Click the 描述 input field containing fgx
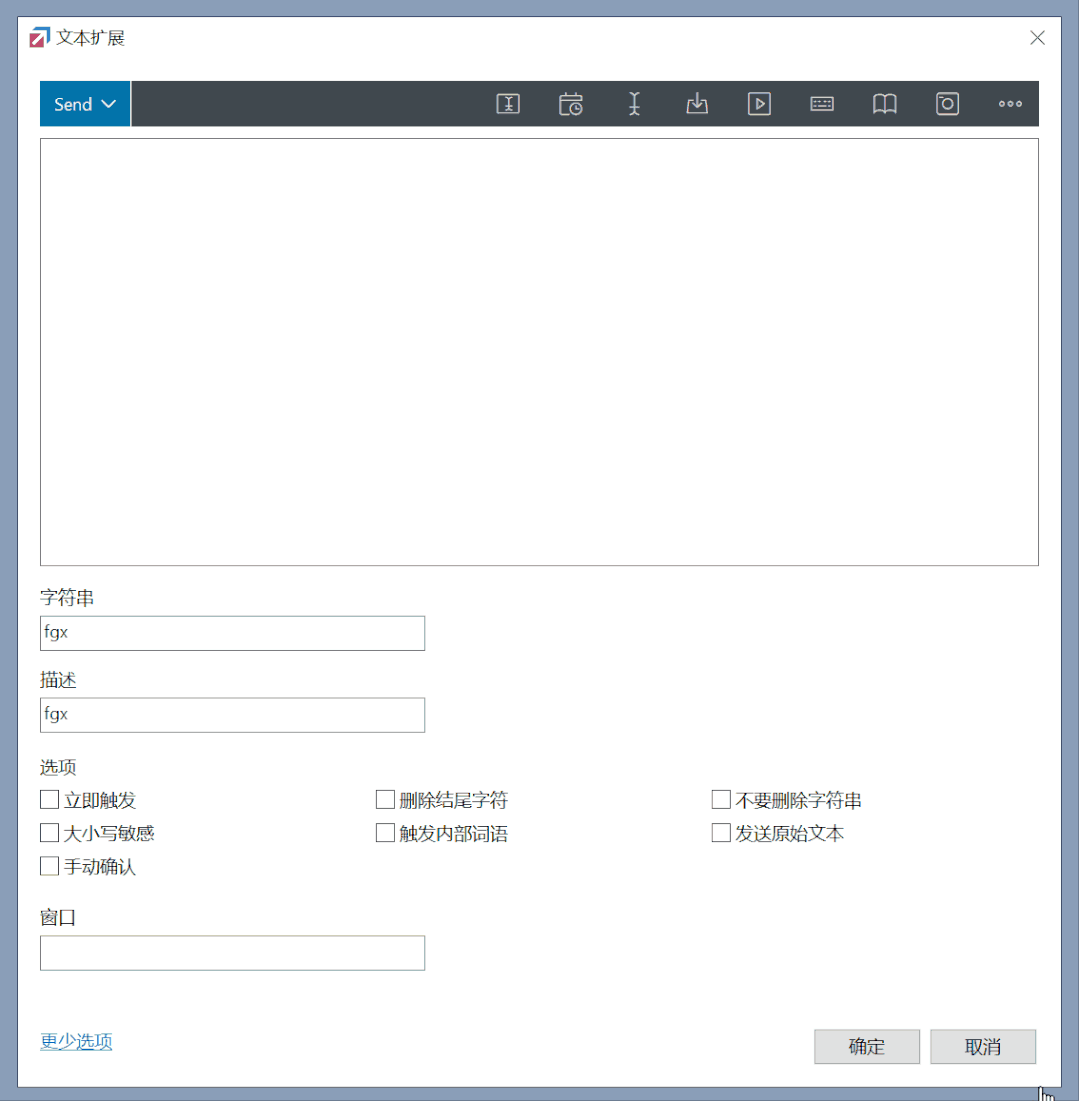The width and height of the screenshot is (1079, 1101). tap(232, 715)
